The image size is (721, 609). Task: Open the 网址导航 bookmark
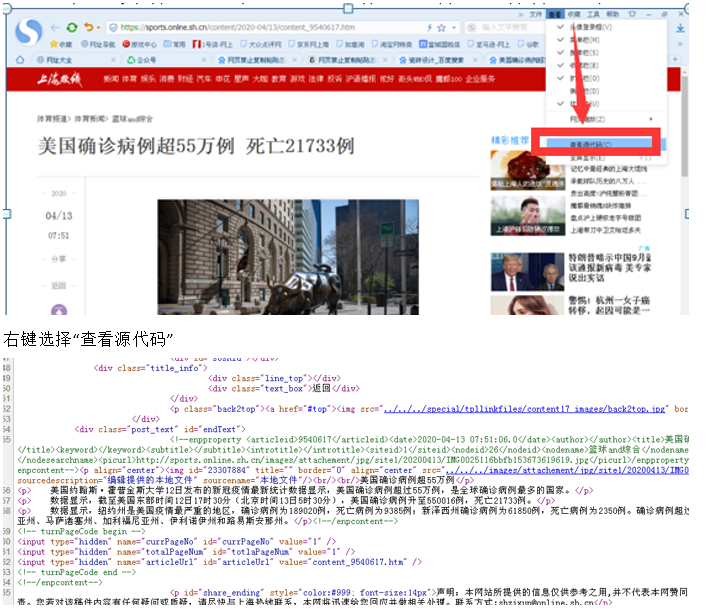(98, 44)
